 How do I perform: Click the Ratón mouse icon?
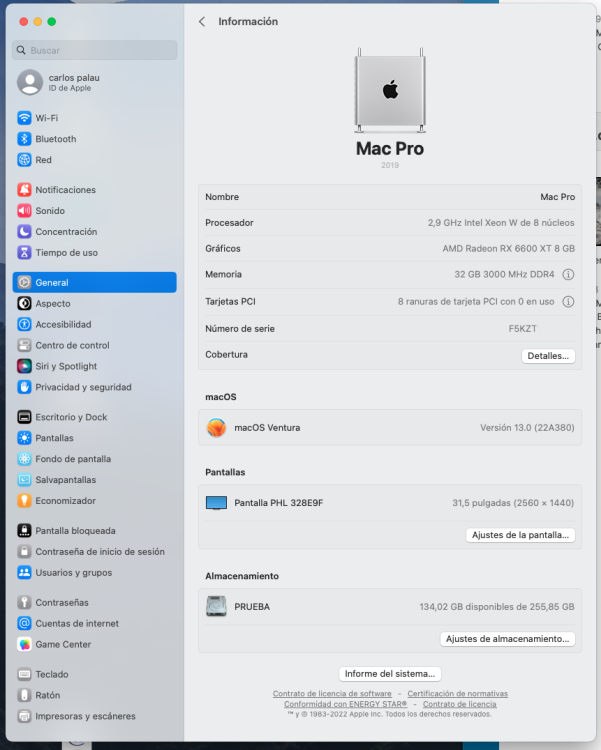pos(24,695)
